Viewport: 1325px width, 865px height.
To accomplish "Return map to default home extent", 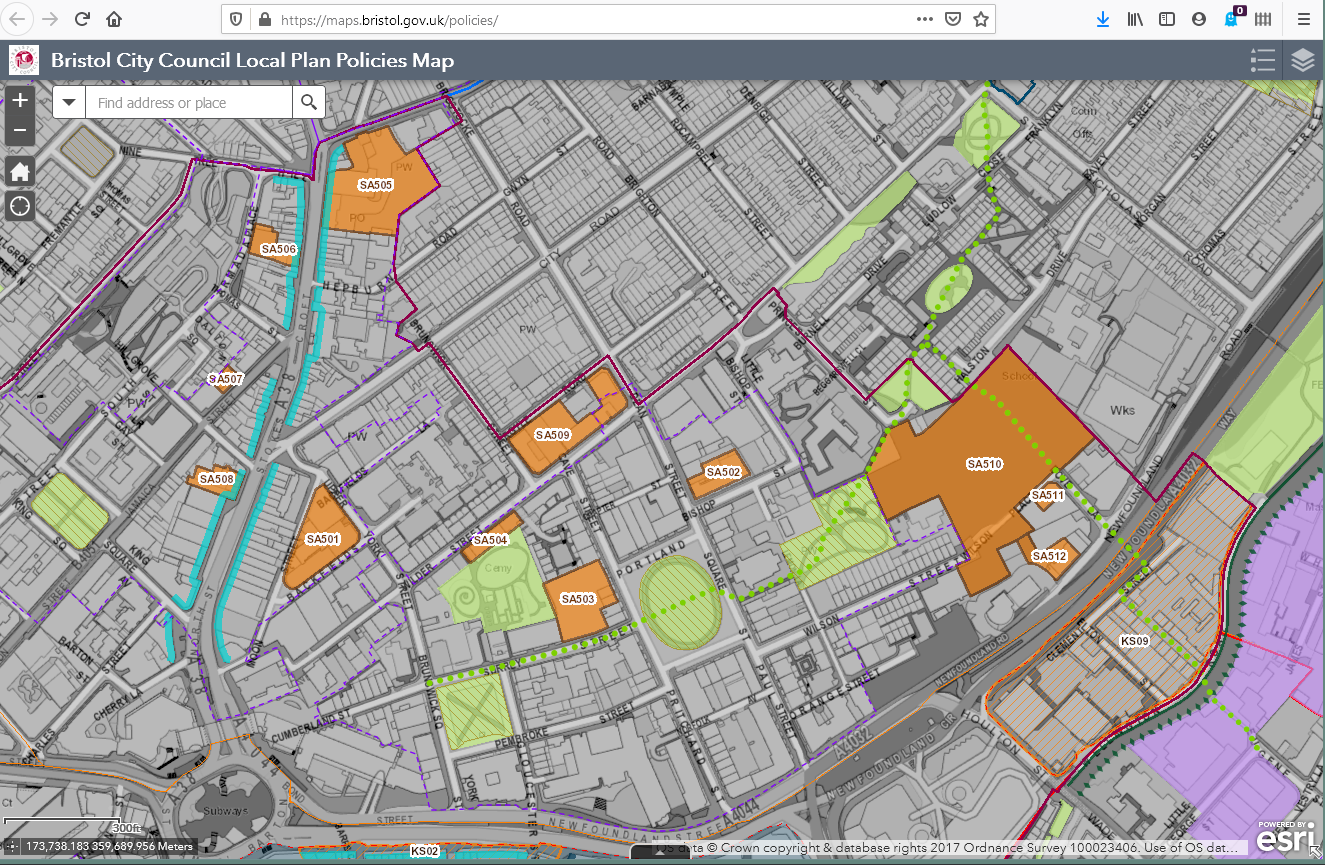I will (20, 171).
